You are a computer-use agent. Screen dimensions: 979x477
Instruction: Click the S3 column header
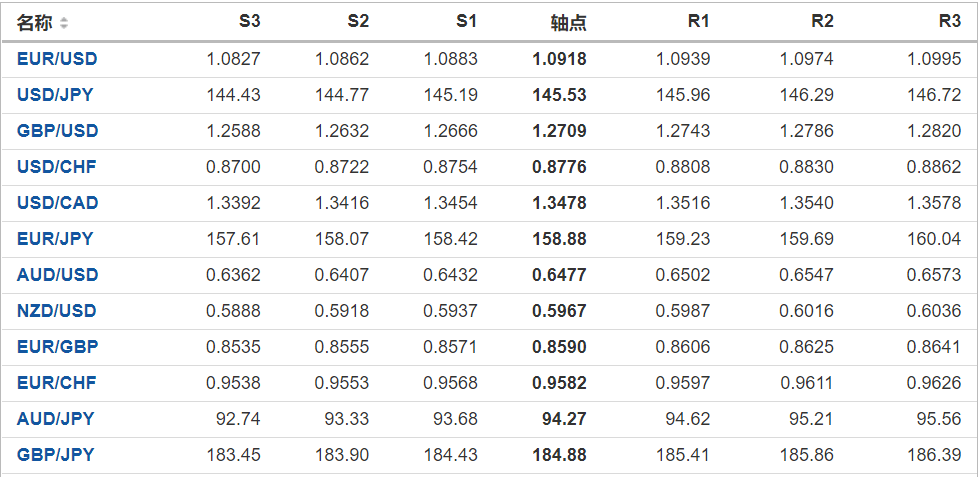[250, 21]
